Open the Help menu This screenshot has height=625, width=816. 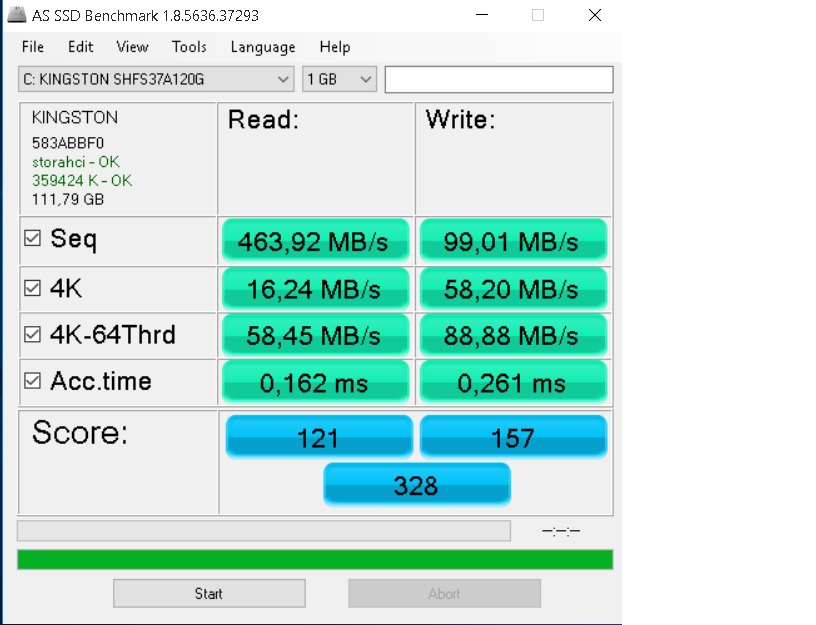[335, 47]
